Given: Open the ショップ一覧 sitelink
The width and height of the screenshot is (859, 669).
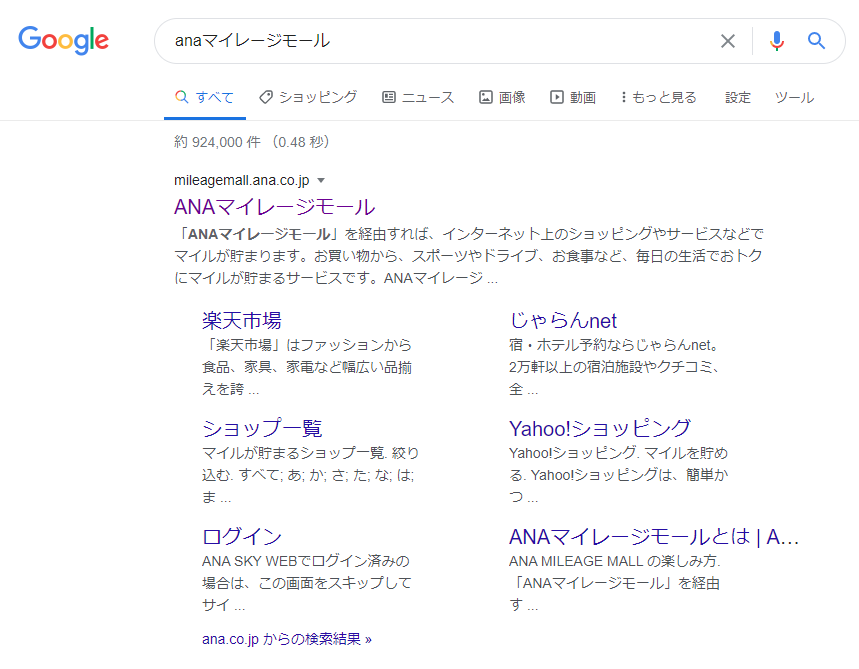Looking at the screenshot, I should point(262,428).
